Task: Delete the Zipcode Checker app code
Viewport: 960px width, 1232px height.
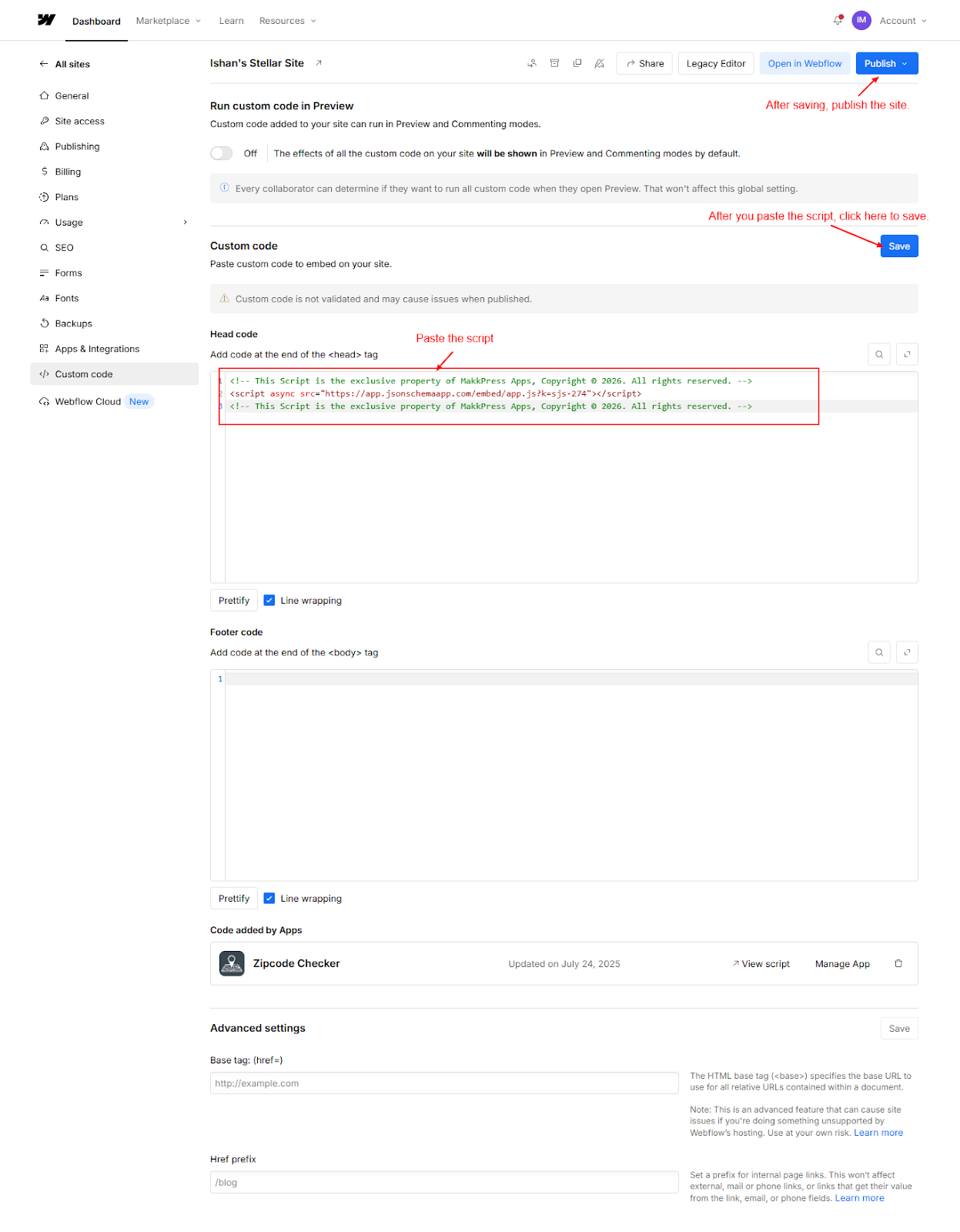Action: tap(898, 963)
